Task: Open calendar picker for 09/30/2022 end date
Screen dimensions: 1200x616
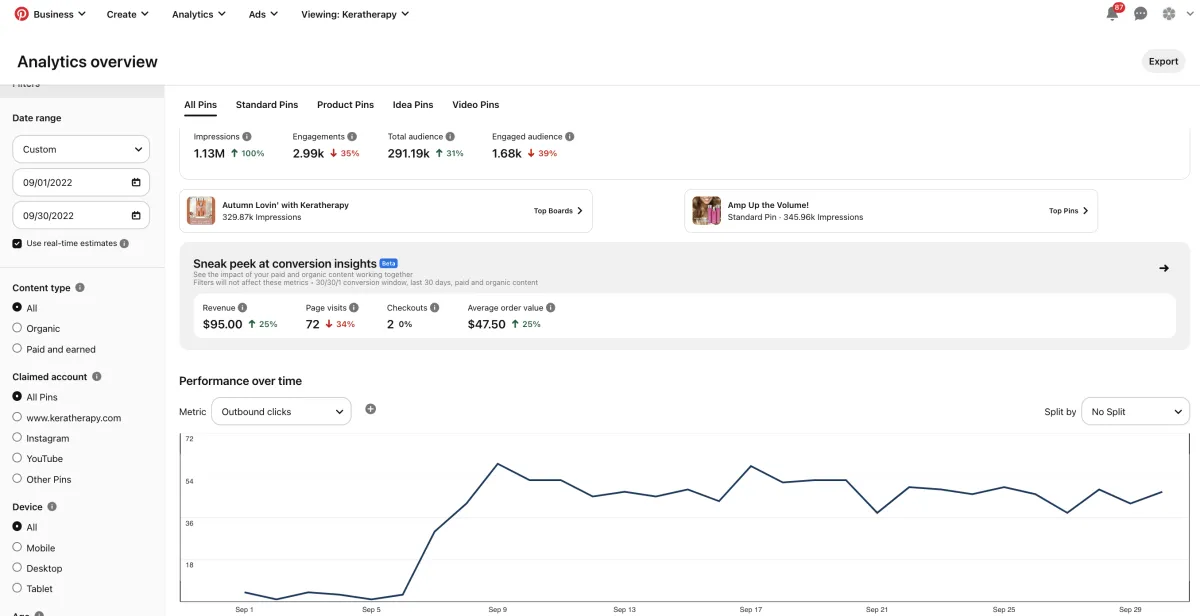Action: (136, 215)
